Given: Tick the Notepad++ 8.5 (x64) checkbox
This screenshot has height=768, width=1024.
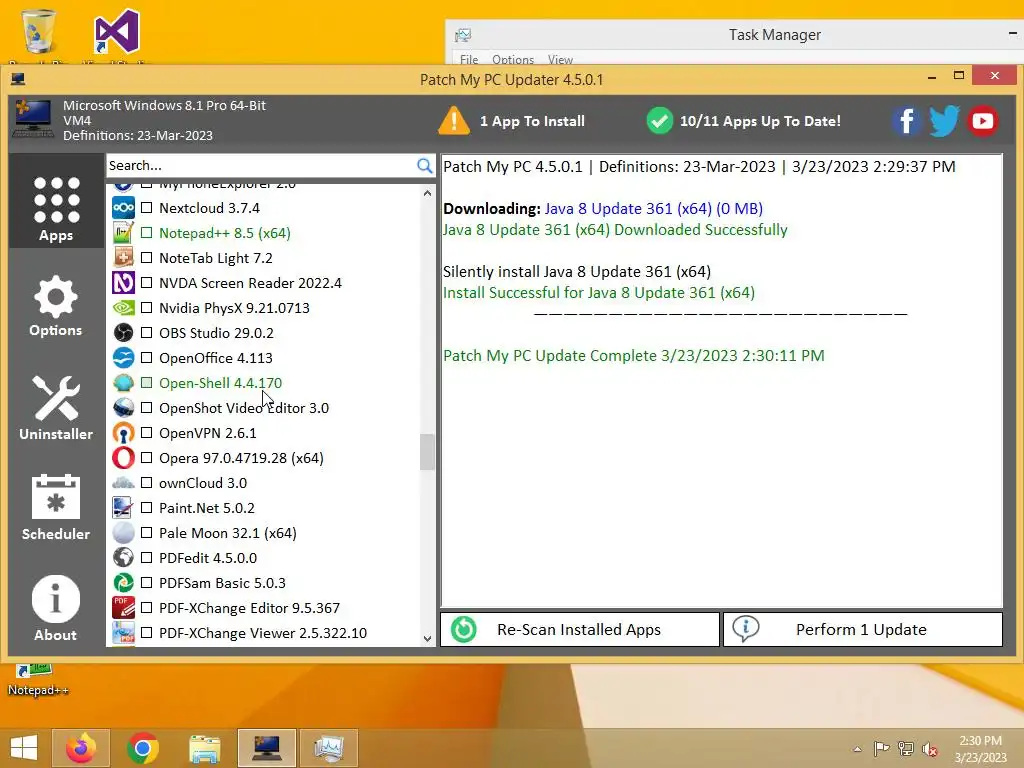Looking at the screenshot, I should pyautogui.click(x=147, y=233).
